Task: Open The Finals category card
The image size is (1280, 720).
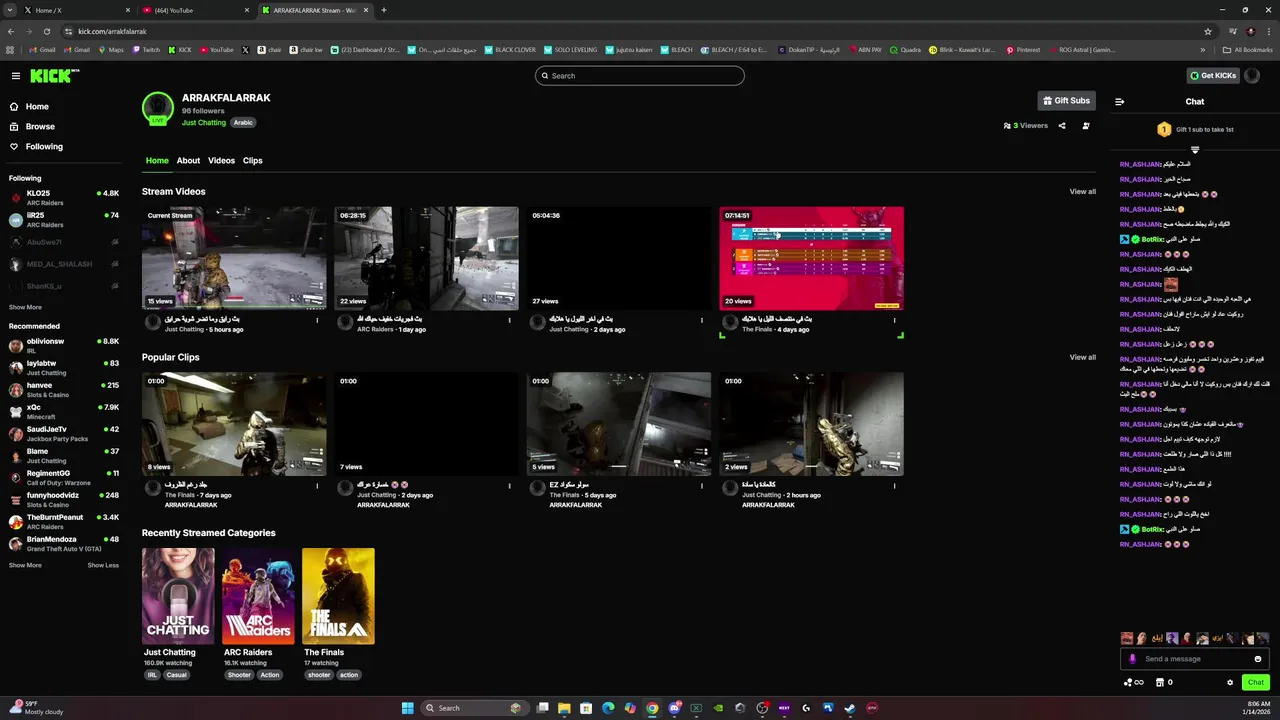Action: (338, 596)
